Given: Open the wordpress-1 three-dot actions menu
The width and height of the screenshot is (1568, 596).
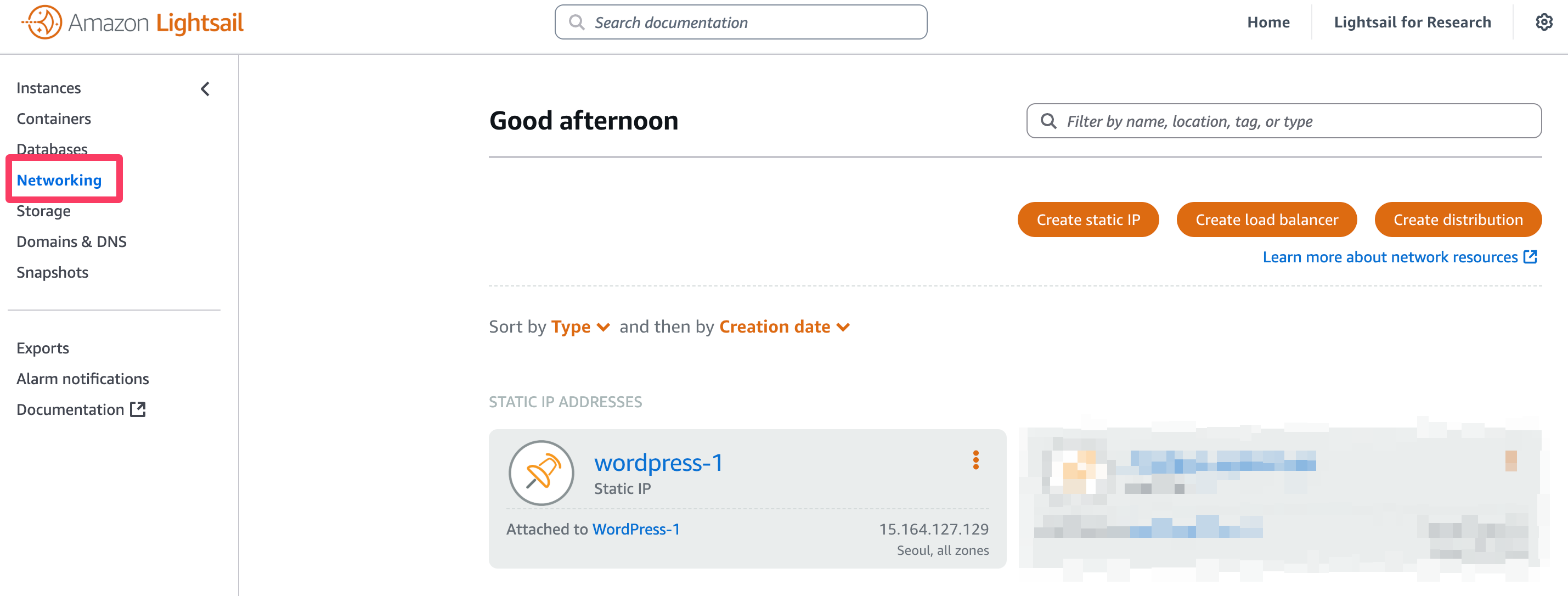Looking at the screenshot, I should 975,460.
